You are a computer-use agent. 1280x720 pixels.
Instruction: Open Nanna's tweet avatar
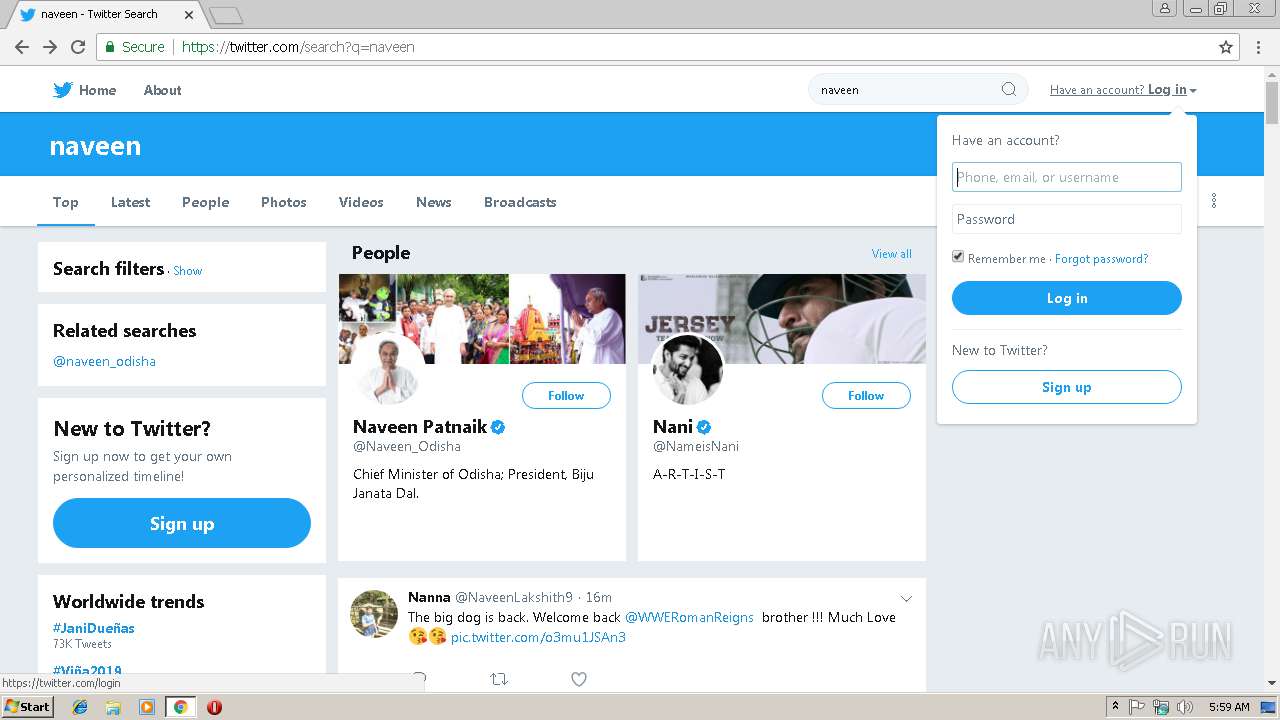pyautogui.click(x=374, y=613)
